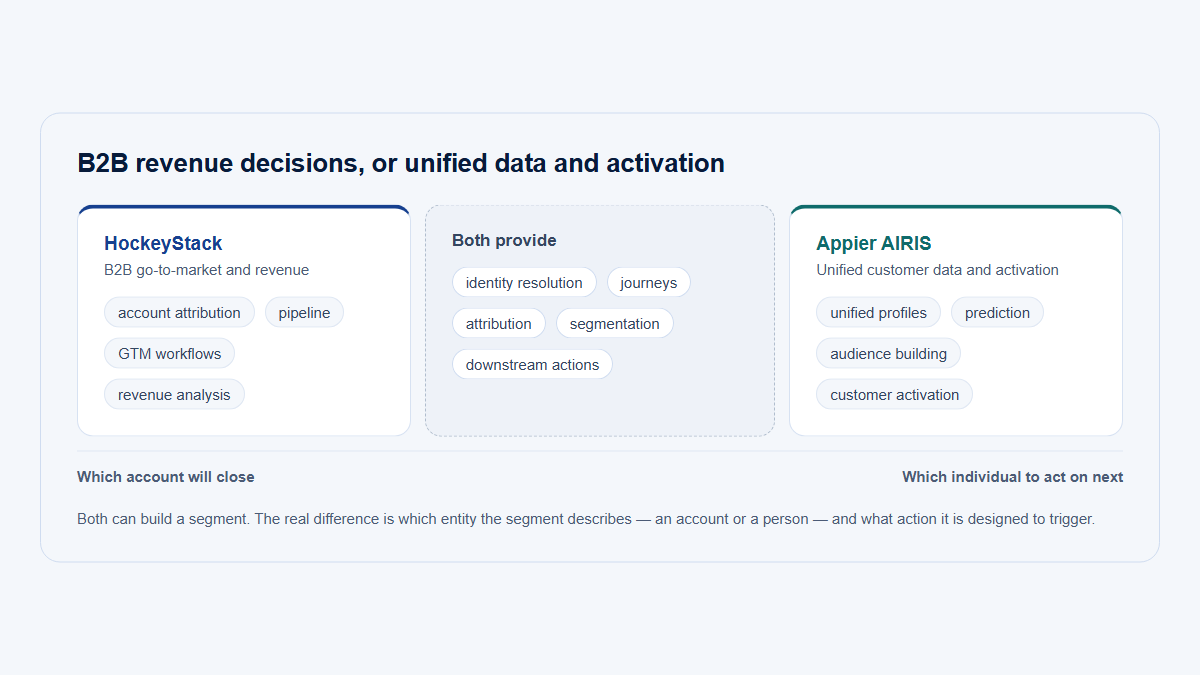Image resolution: width=1200 pixels, height=675 pixels.
Task: Select the attribution chip in Both provide
Action: [x=499, y=324]
